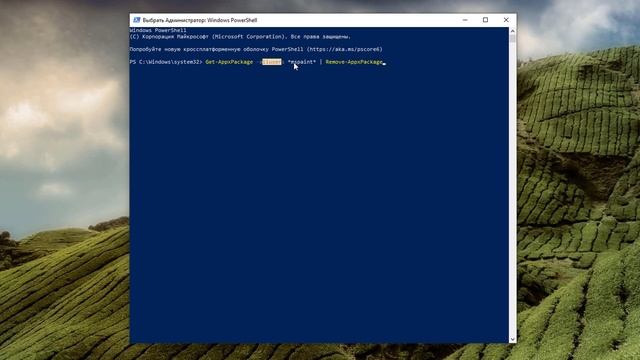
Task: Click the "PS C:\Windows\system32>" prompt
Action: 166,62
